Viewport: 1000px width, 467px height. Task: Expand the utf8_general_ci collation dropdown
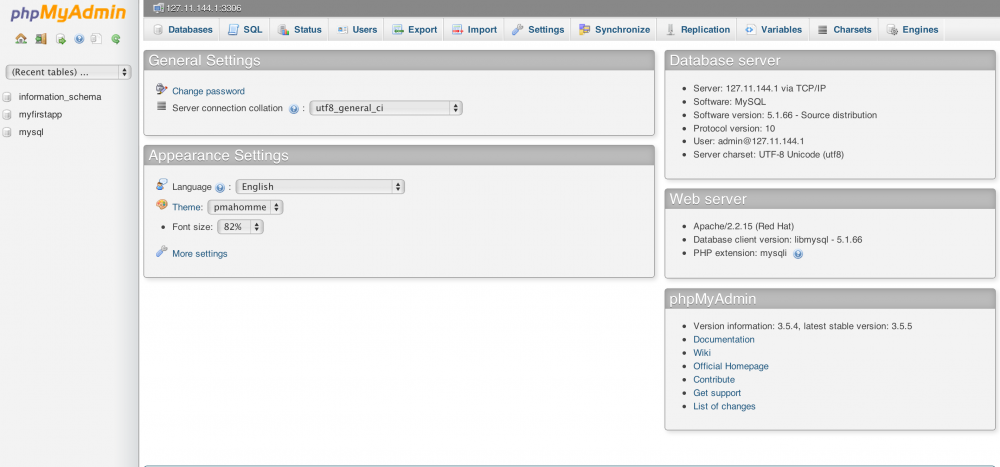(385, 108)
